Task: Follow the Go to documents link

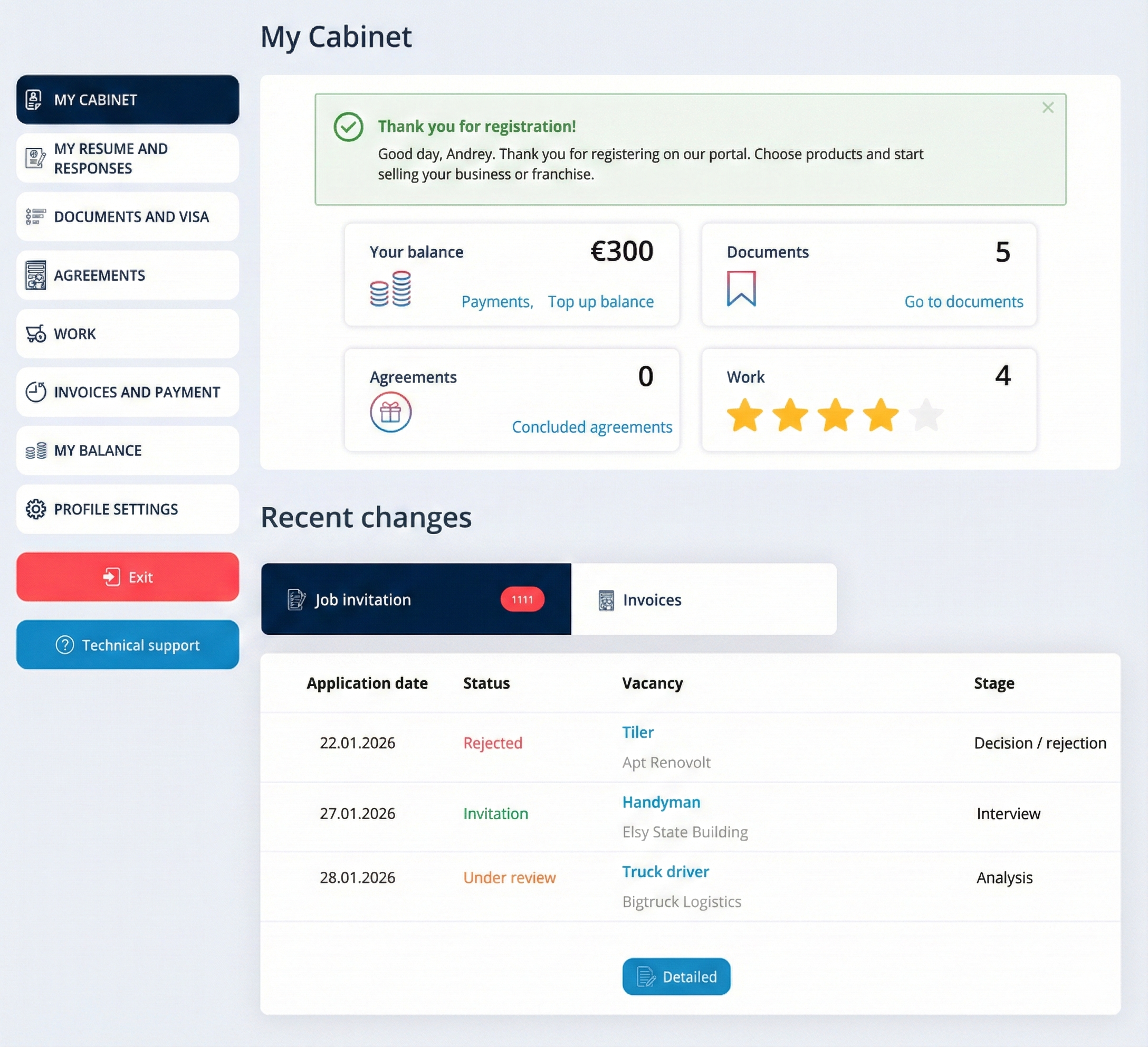Action: (x=963, y=301)
